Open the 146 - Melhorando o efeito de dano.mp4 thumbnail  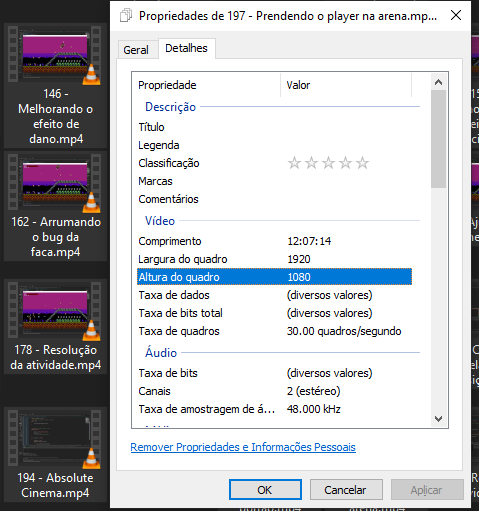(x=55, y=54)
